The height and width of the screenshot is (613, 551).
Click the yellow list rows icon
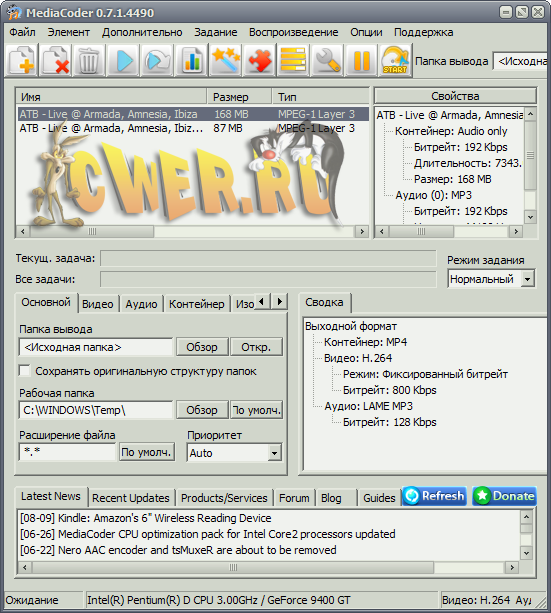[294, 60]
